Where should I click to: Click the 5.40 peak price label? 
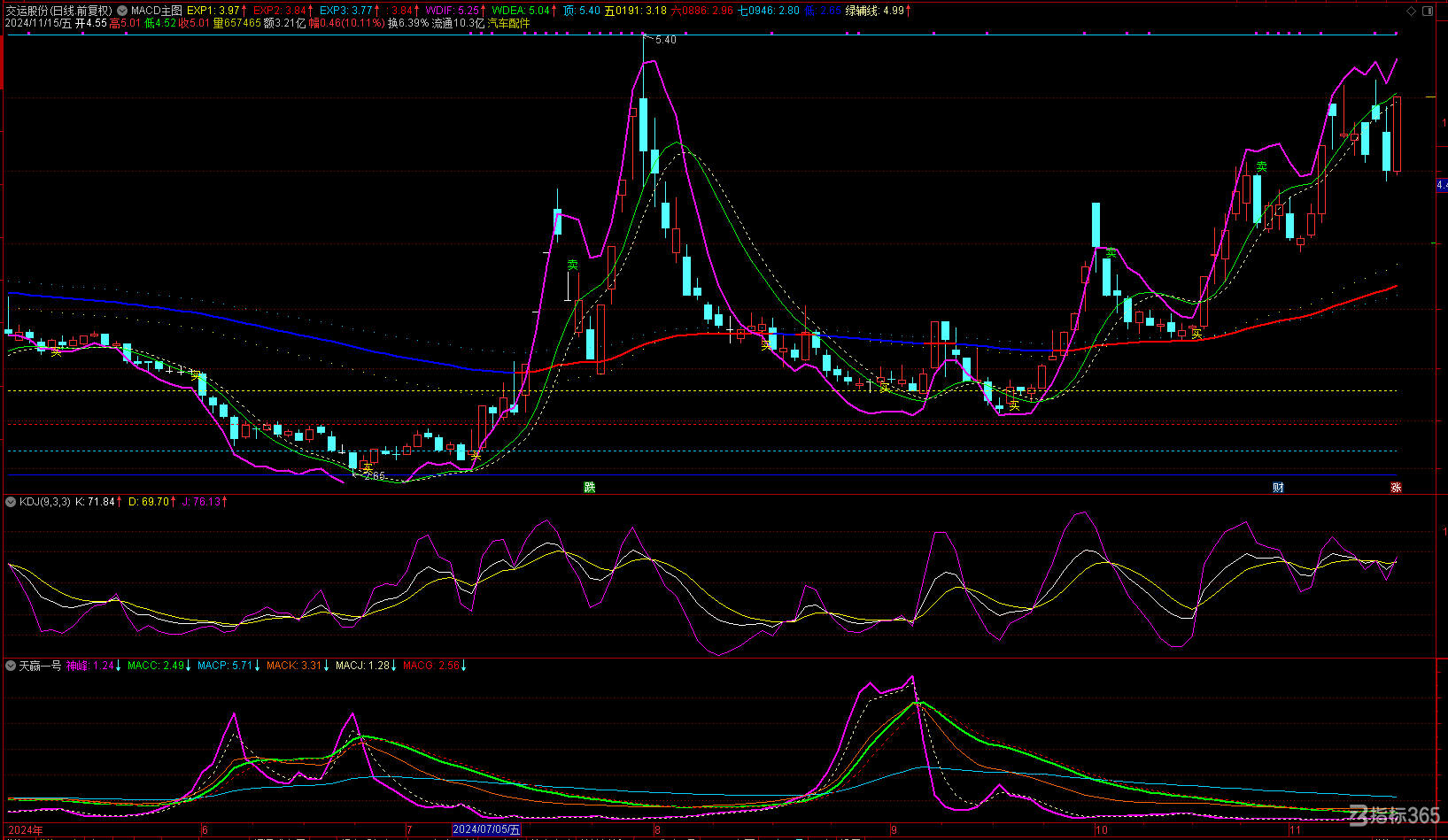tap(666, 40)
